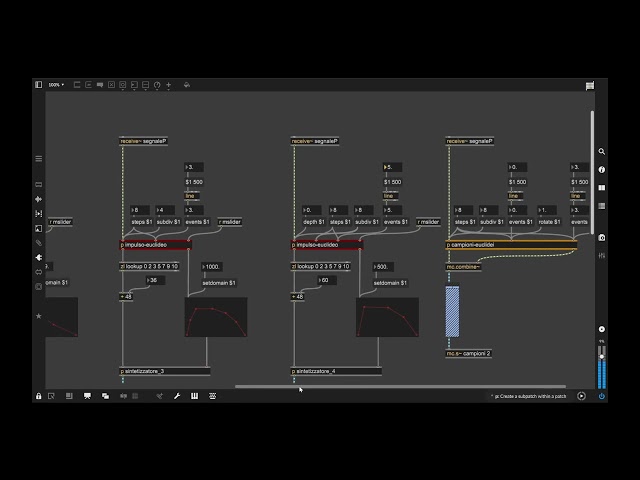Click the envelope graph above sintetizzatore_3

[x=216, y=317]
